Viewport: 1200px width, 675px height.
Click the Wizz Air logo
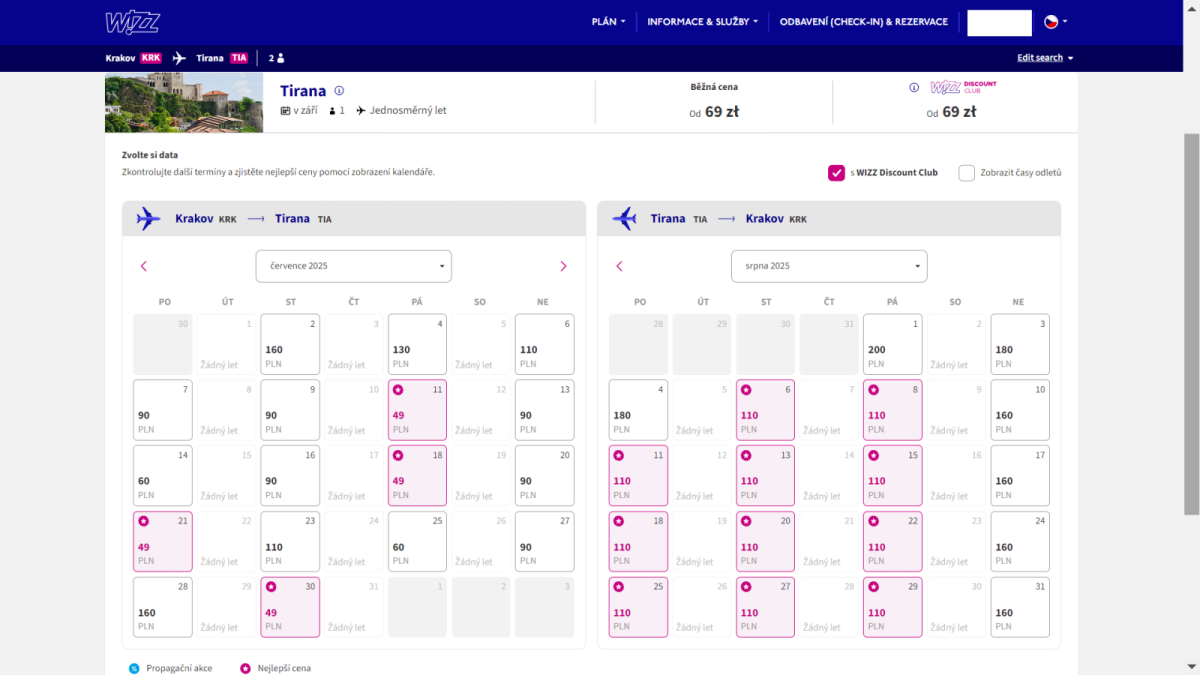click(x=132, y=22)
